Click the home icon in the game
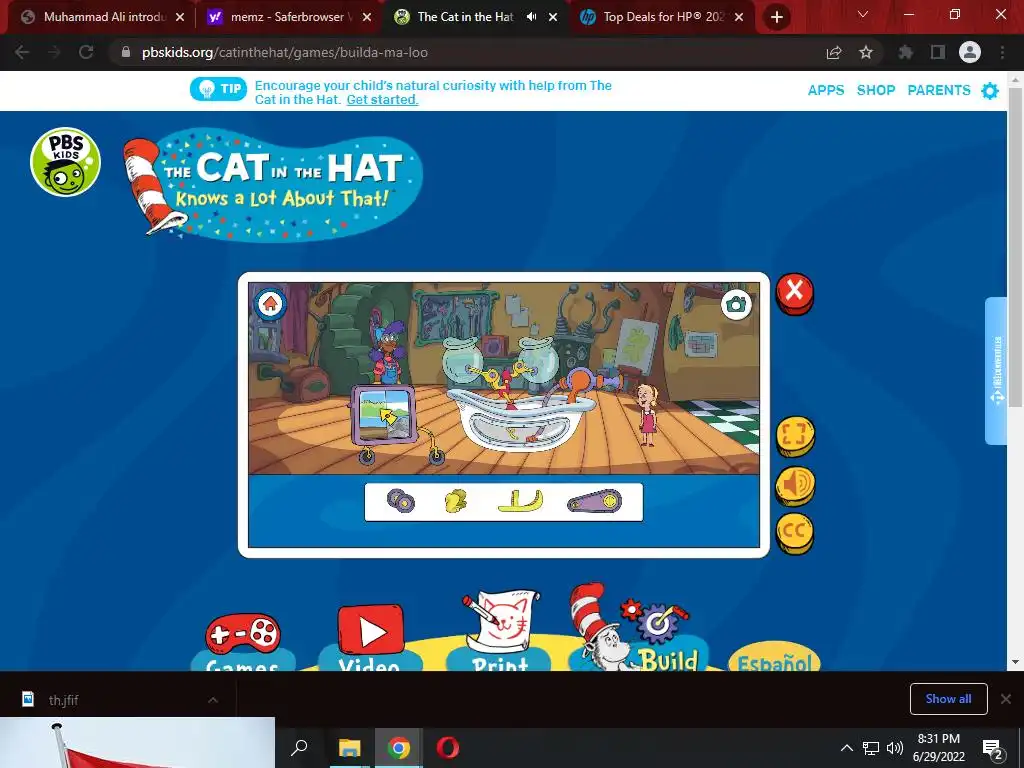 (x=270, y=304)
